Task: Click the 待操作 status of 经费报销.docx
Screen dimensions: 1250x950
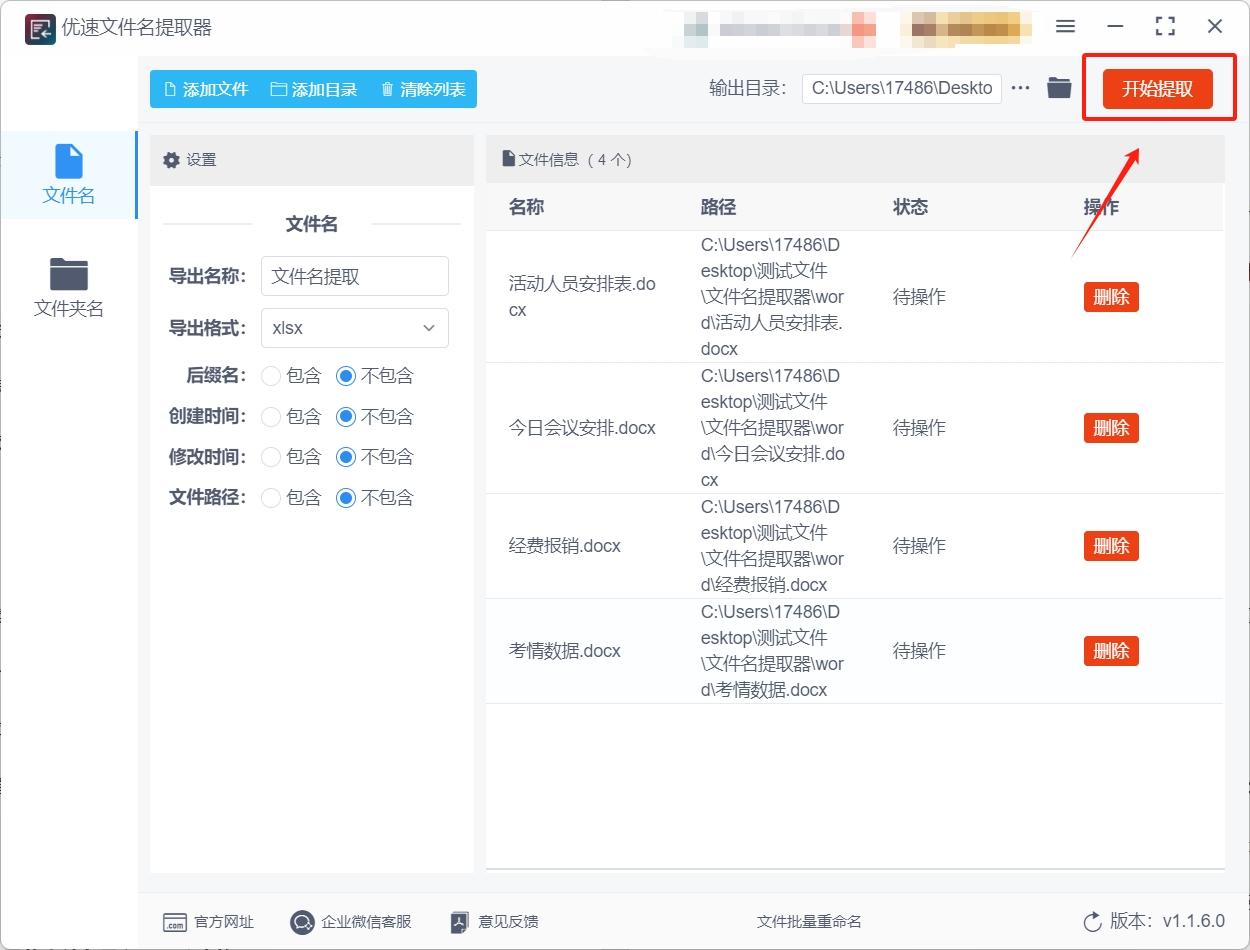Action: pyautogui.click(x=919, y=546)
